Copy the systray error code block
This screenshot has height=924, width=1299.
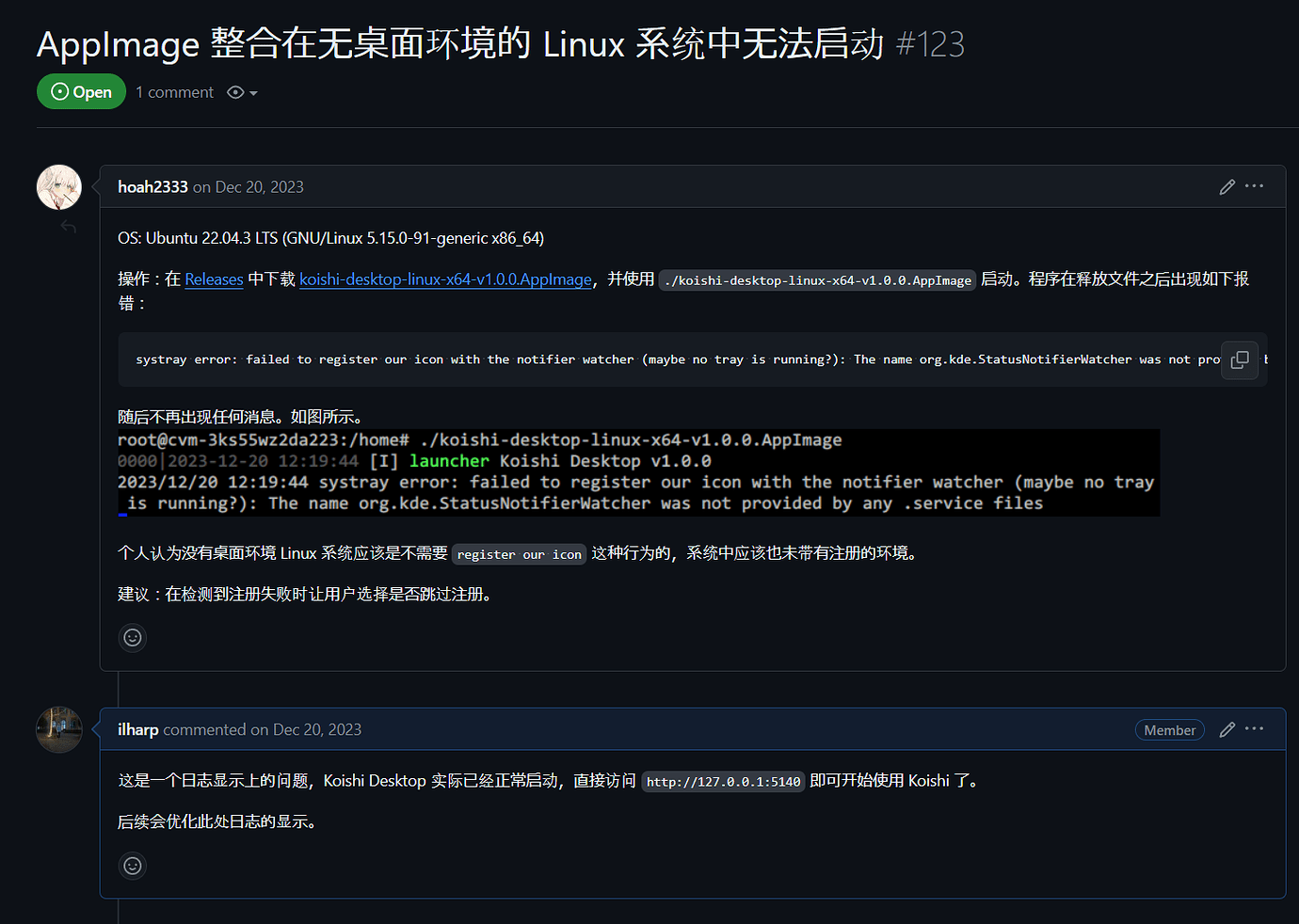click(x=1240, y=359)
